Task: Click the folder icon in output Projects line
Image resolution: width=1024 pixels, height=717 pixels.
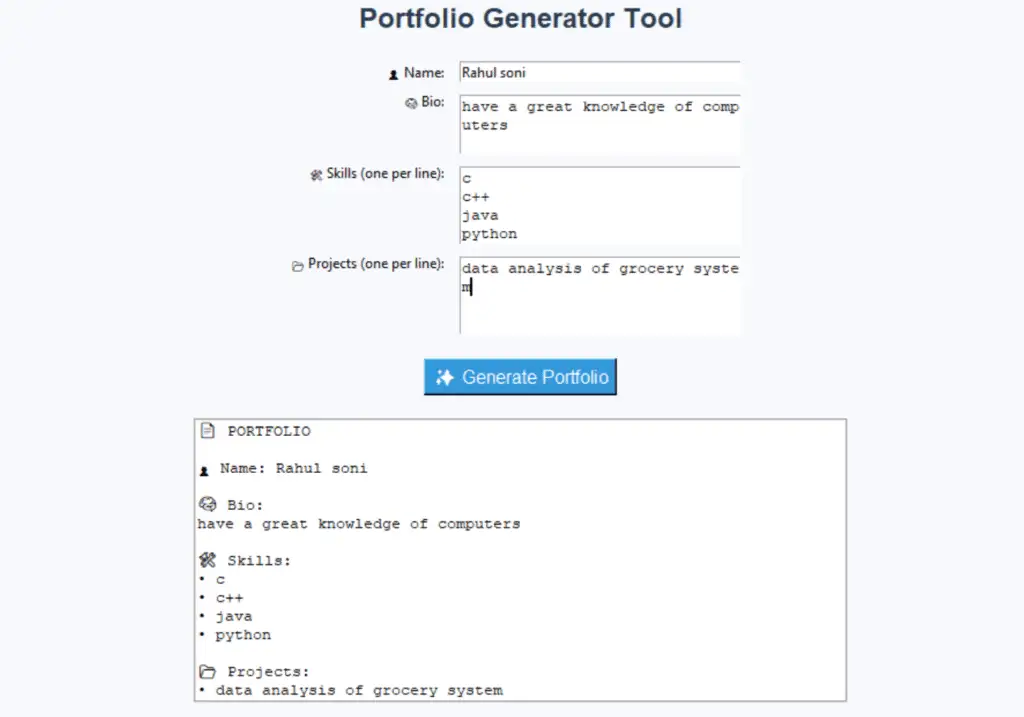Action: tap(208, 671)
